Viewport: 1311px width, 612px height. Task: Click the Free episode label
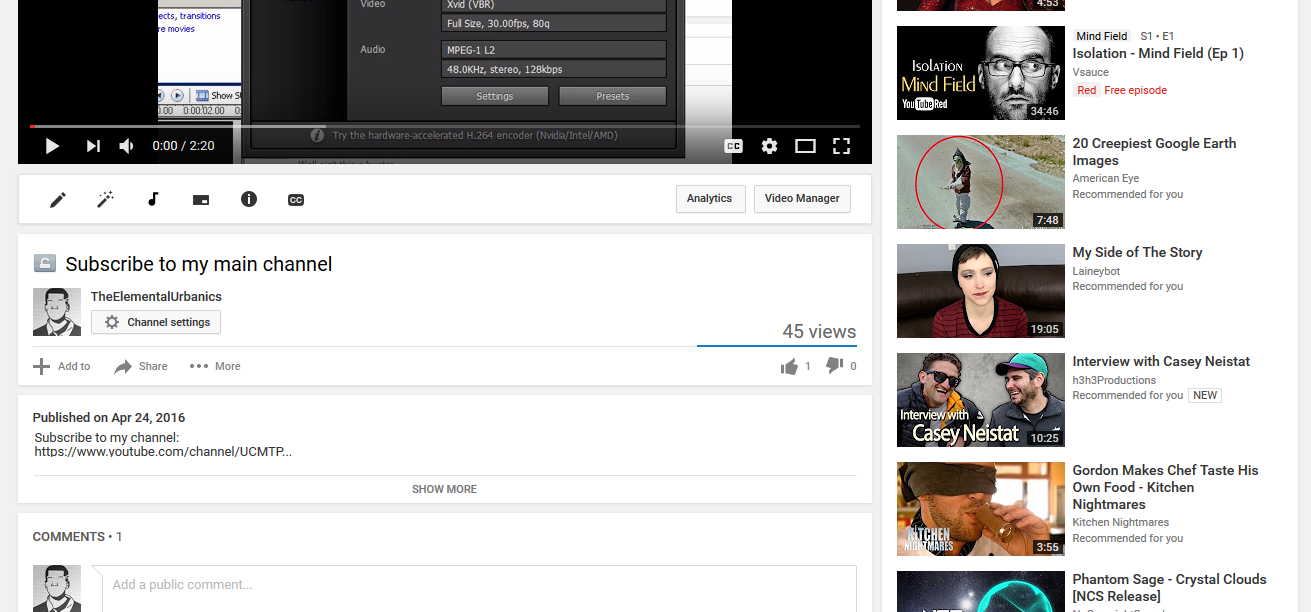pos(1136,90)
